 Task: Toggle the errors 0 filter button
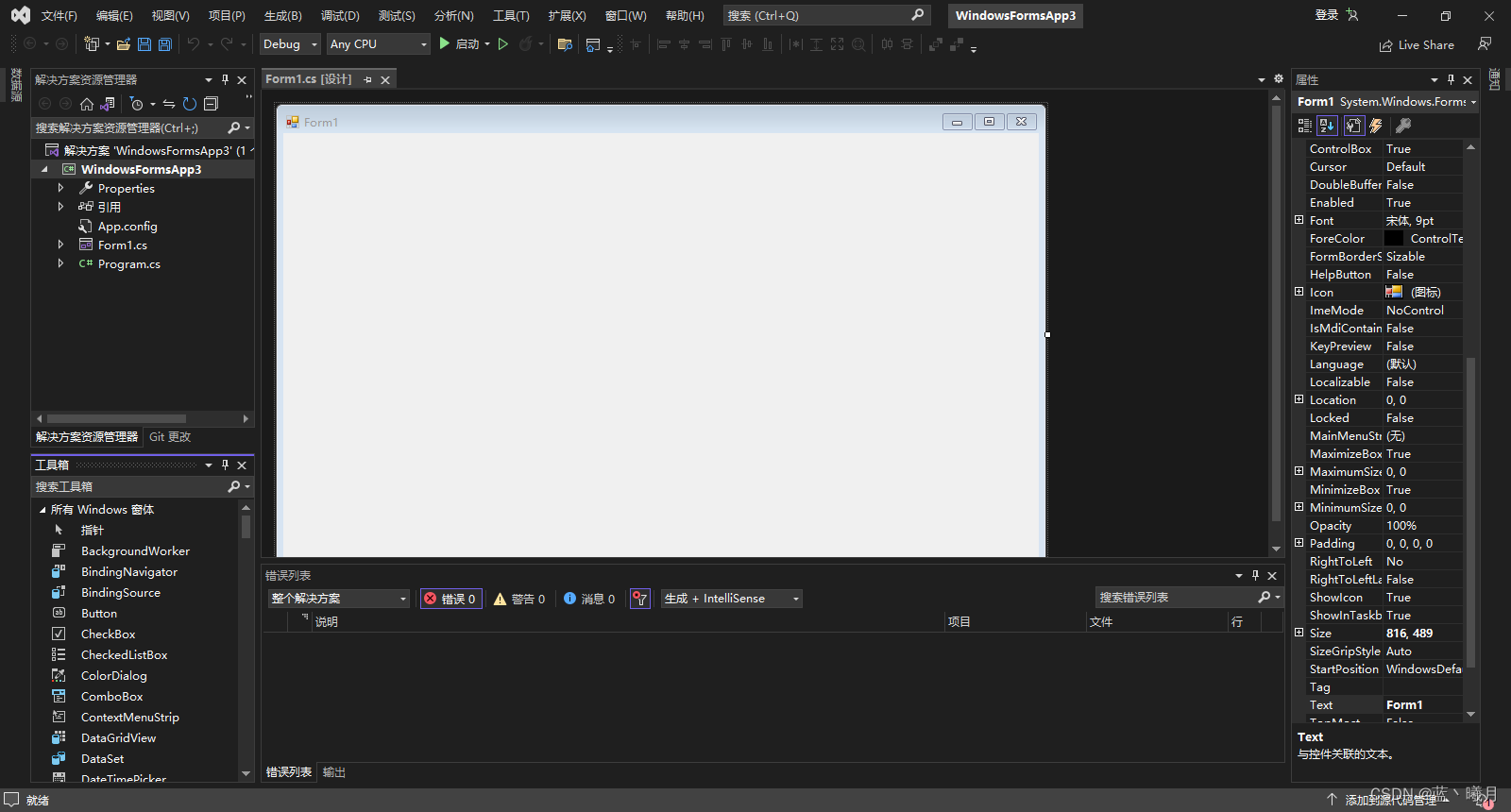coord(450,599)
